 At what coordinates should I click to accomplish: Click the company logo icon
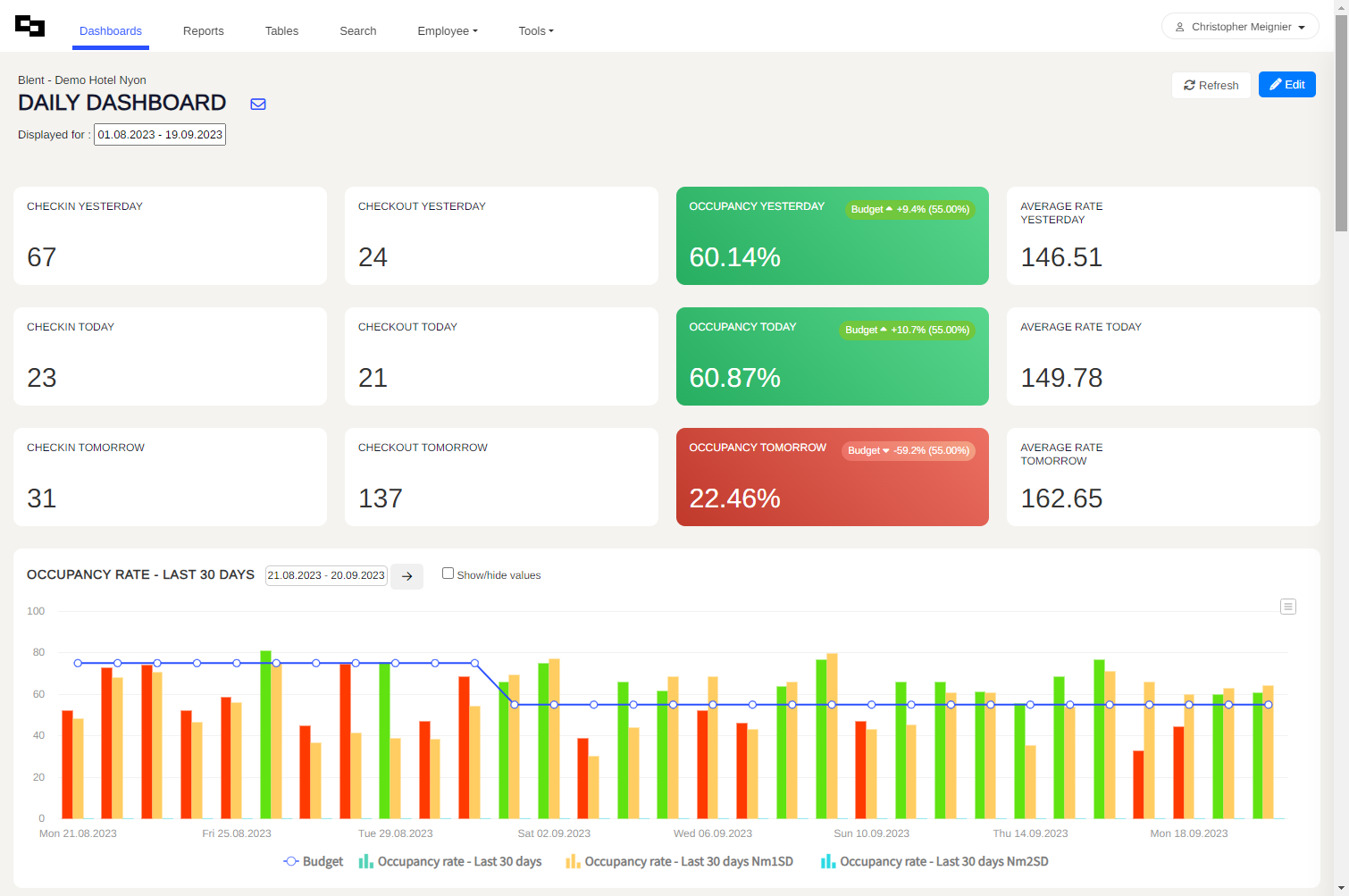(29, 27)
